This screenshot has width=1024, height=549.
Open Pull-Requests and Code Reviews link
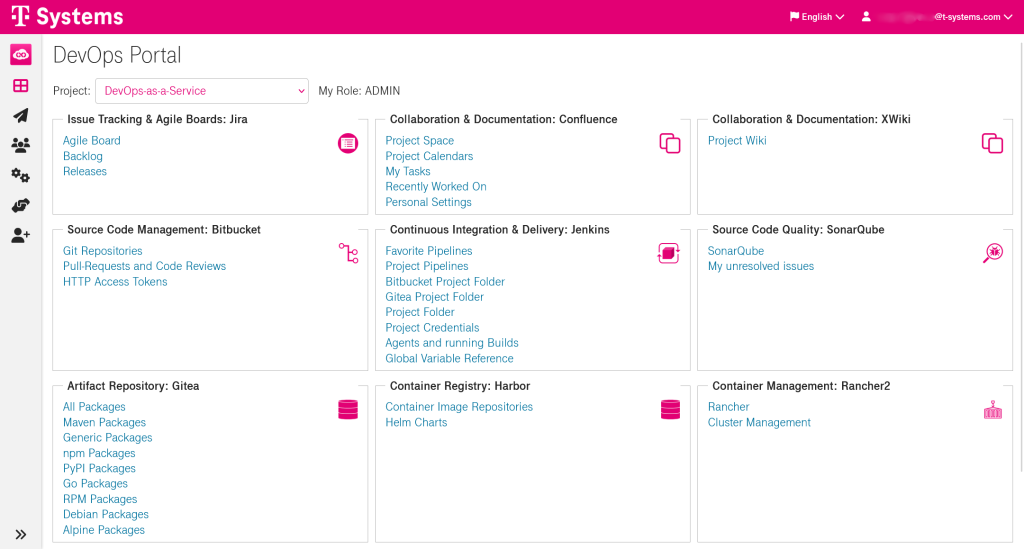[x=144, y=266]
